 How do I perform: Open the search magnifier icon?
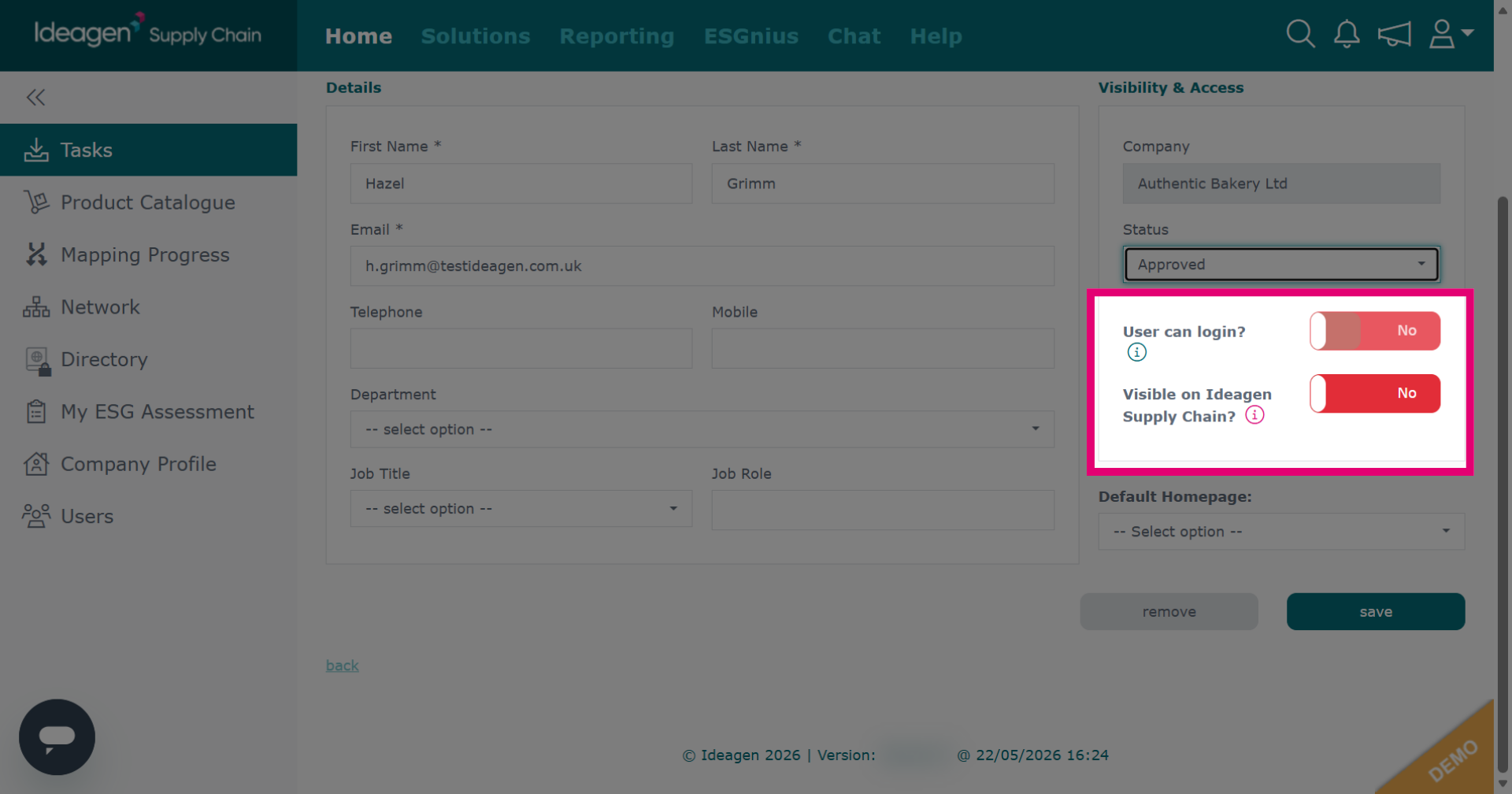coord(1300,34)
